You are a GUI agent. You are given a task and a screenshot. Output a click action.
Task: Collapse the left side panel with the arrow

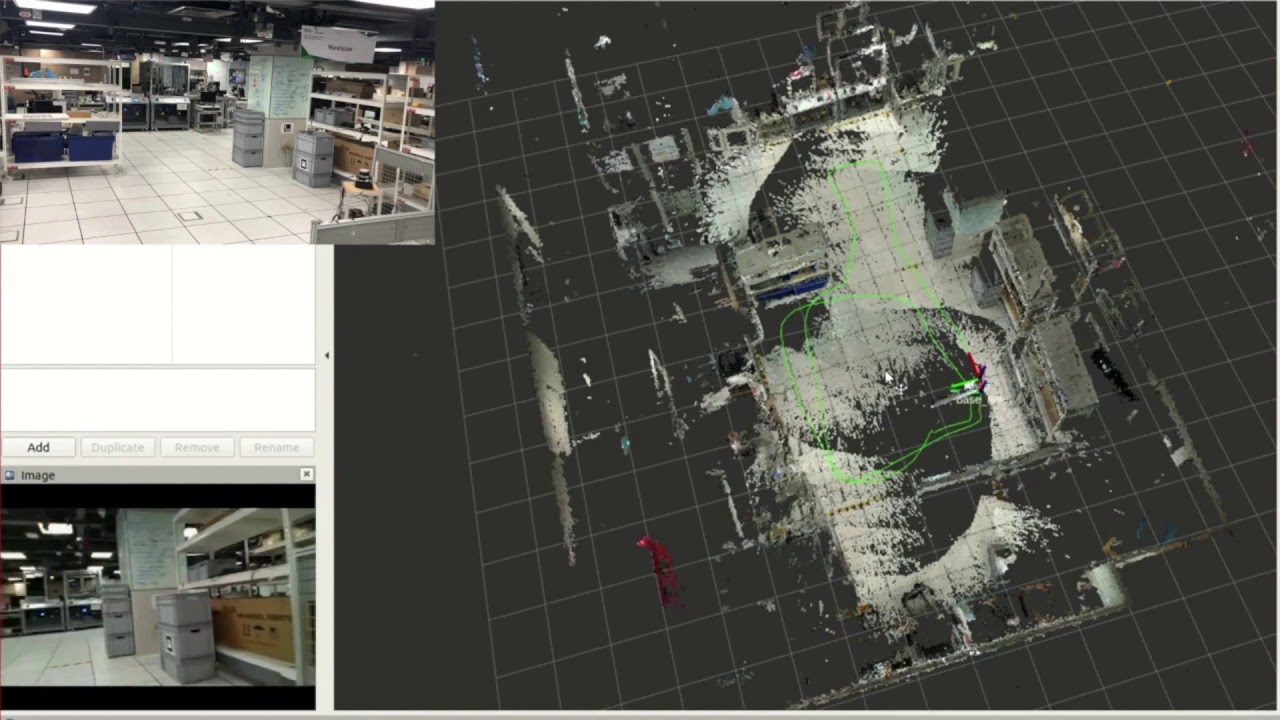[x=326, y=355]
